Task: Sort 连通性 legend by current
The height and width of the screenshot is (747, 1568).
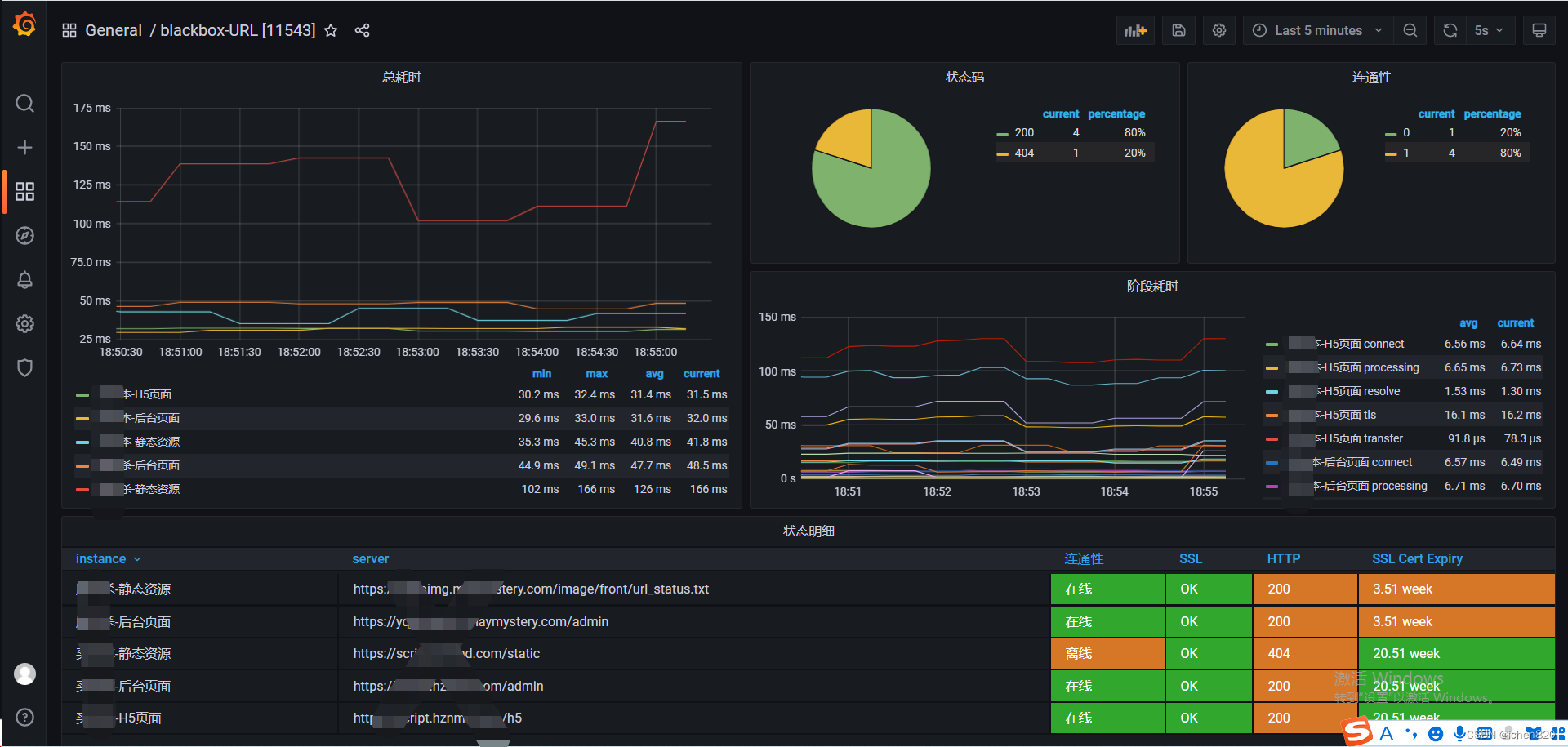Action: [x=1437, y=114]
